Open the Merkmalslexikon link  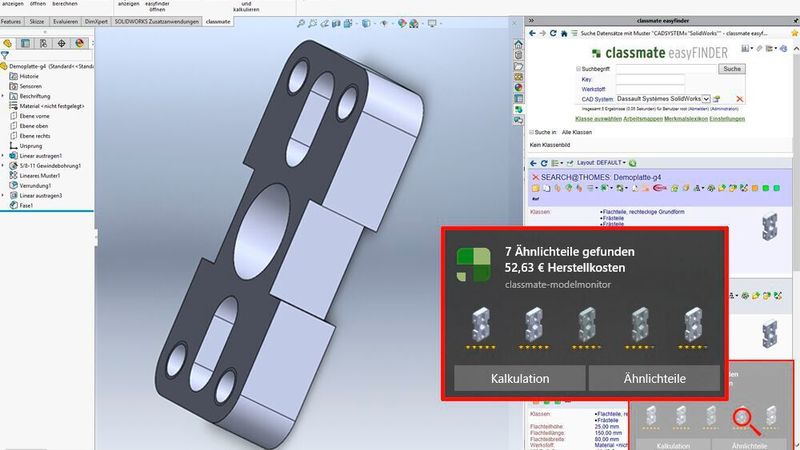(686, 119)
